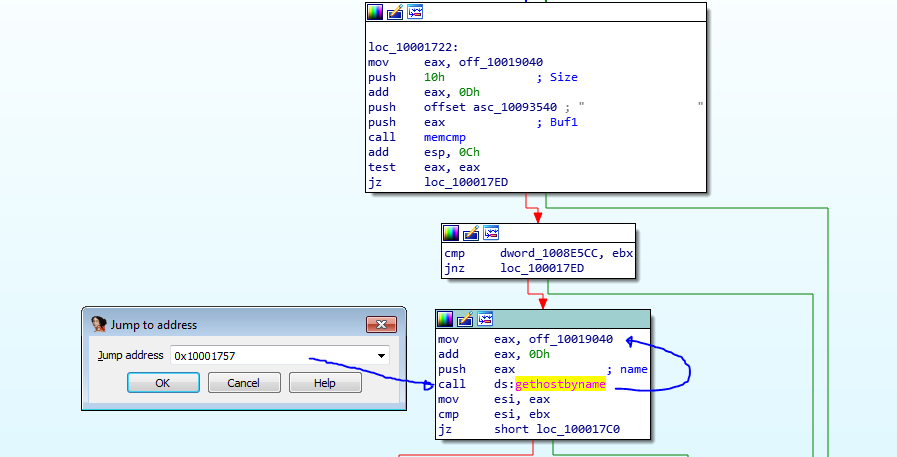Click the Jump address input field

270,355
